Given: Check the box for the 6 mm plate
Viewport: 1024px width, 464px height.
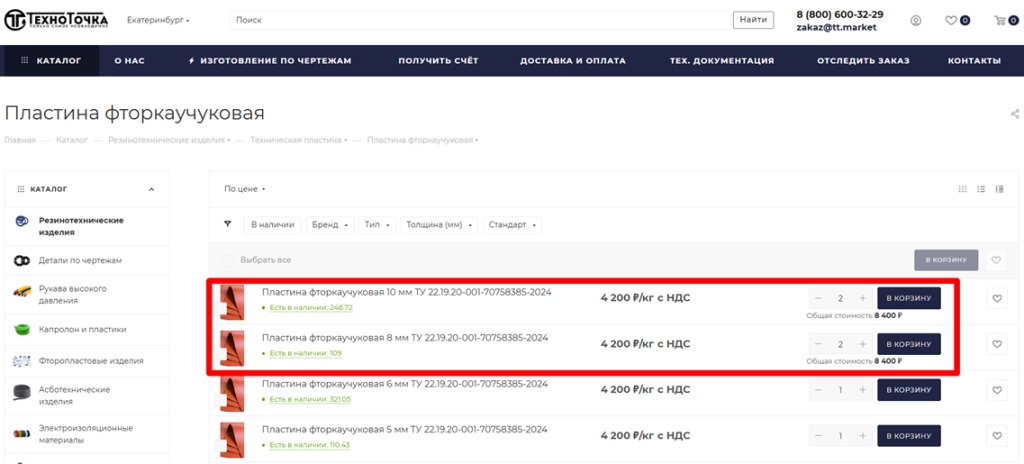Looking at the screenshot, I should click(x=220, y=401).
